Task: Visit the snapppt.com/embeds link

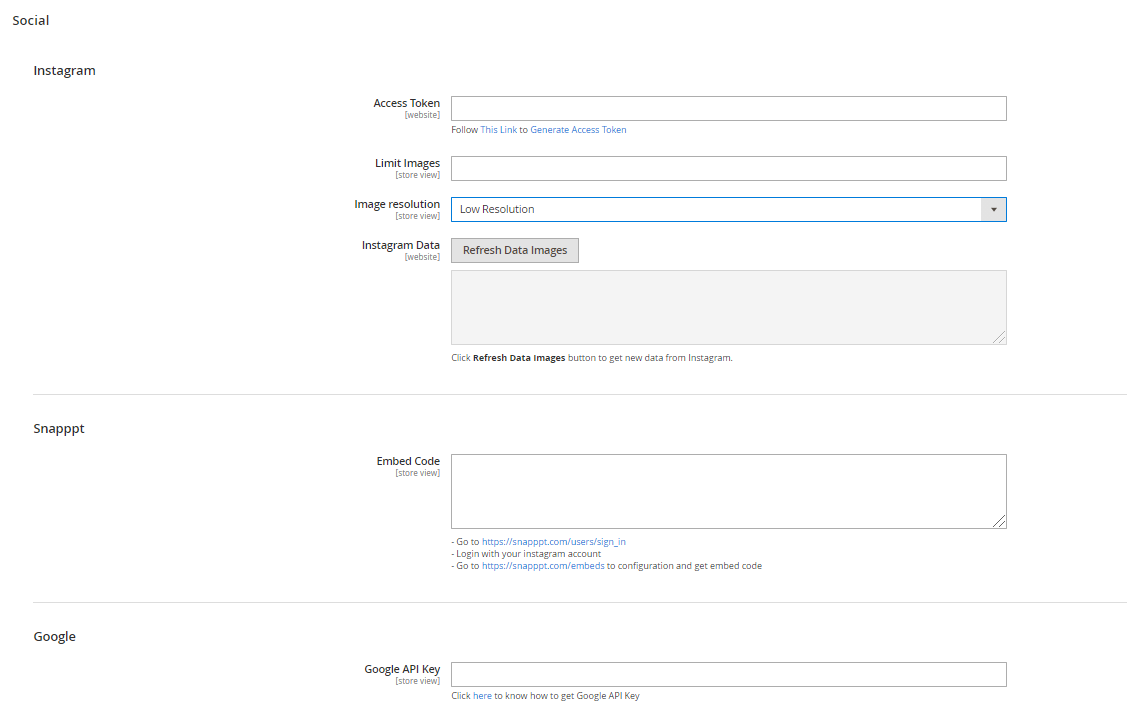Action: click(543, 566)
